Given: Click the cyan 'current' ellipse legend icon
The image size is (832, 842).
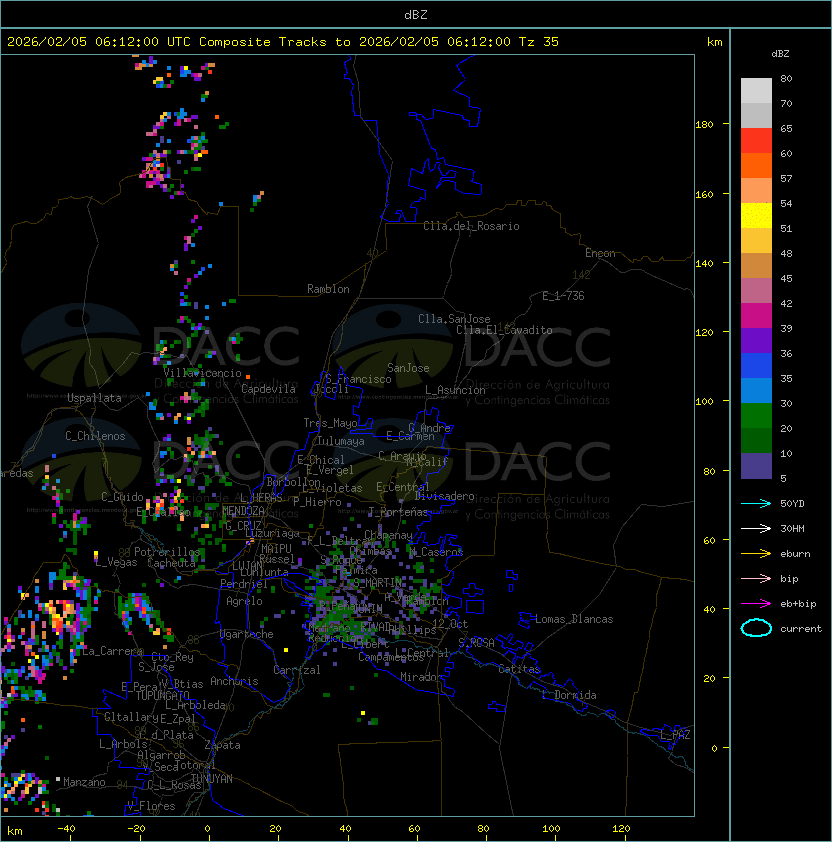Looking at the screenshot, I should point(756,628).
